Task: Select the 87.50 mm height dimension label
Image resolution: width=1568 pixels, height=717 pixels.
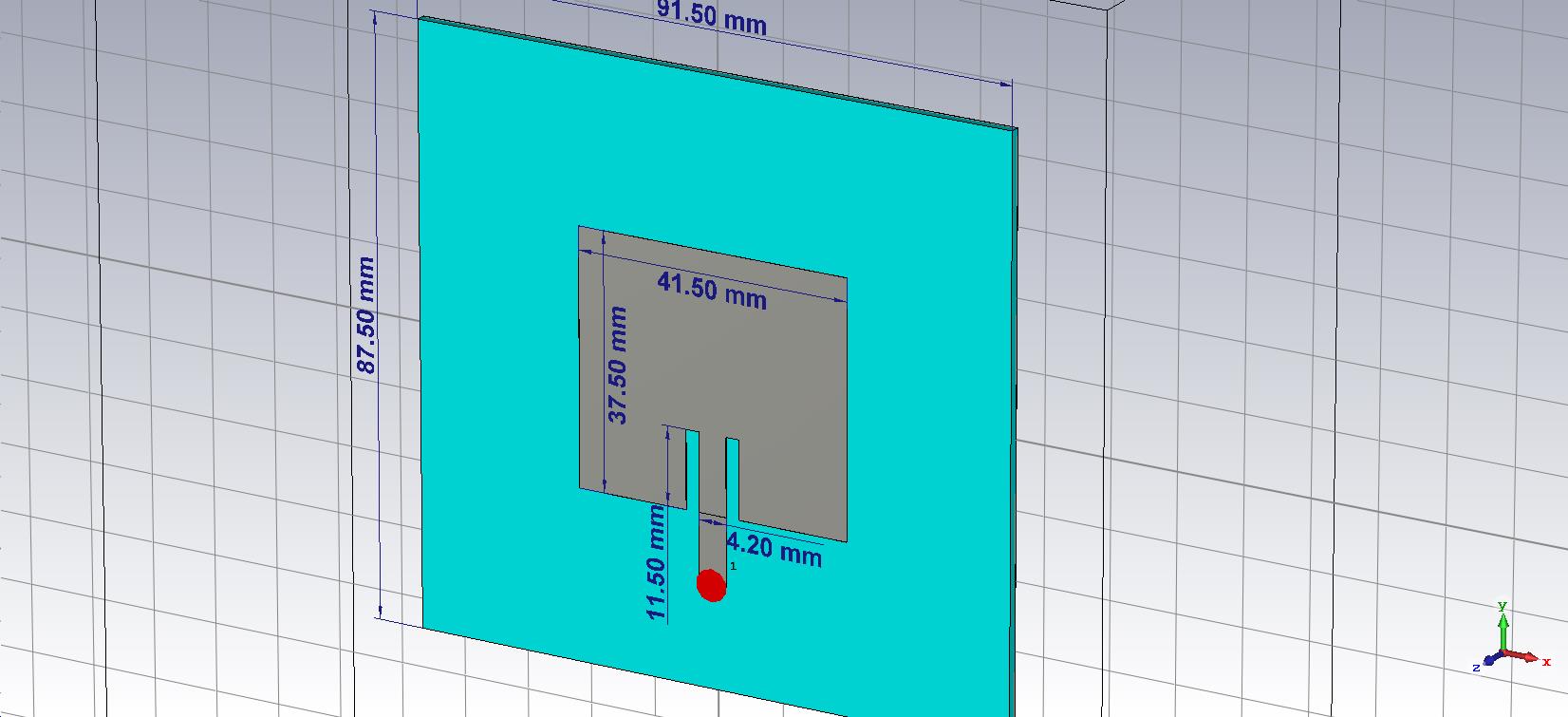Action: pyautogui.click(x=364, y=314)
